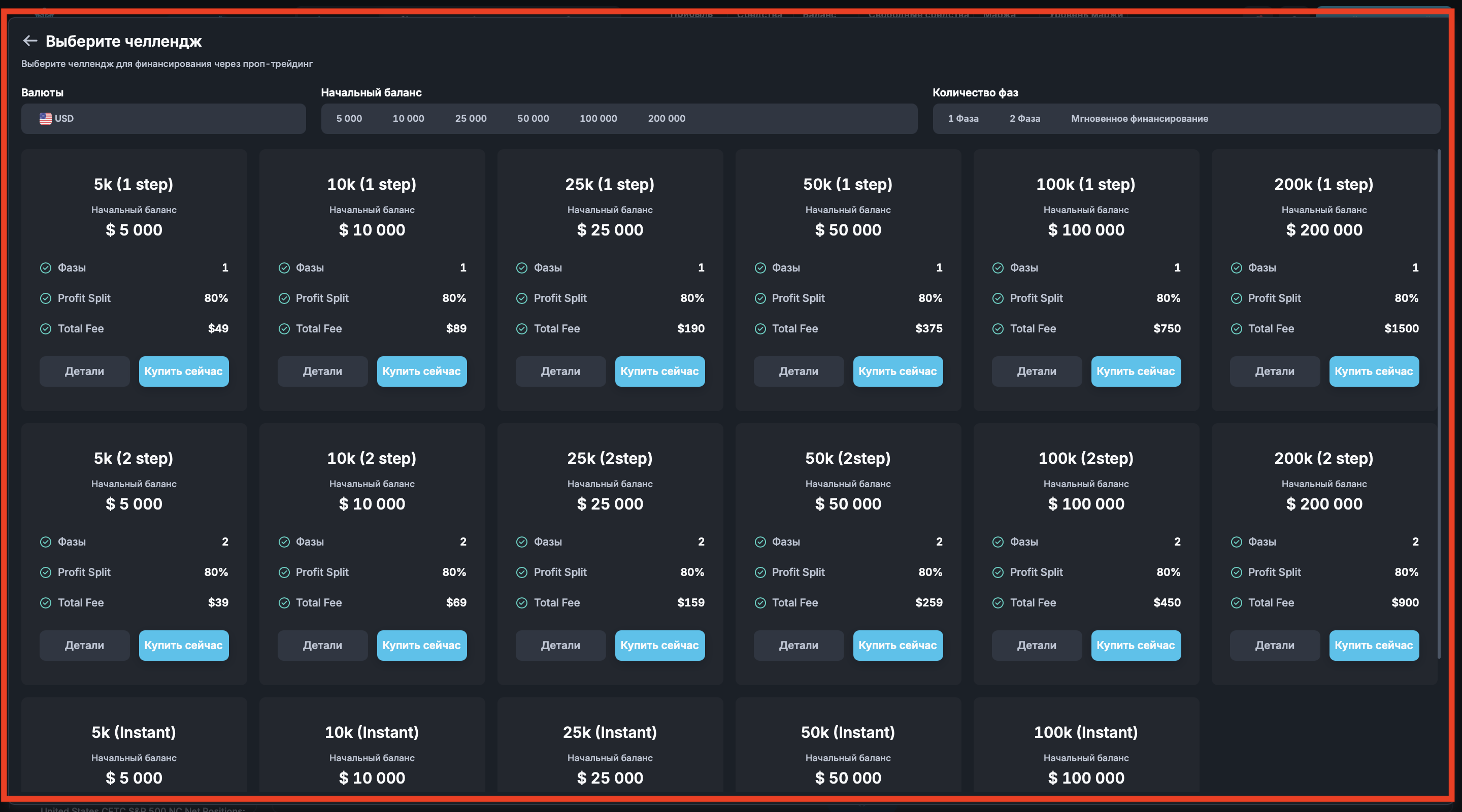
Task: Click the USD flag icon
Action: 45,119
